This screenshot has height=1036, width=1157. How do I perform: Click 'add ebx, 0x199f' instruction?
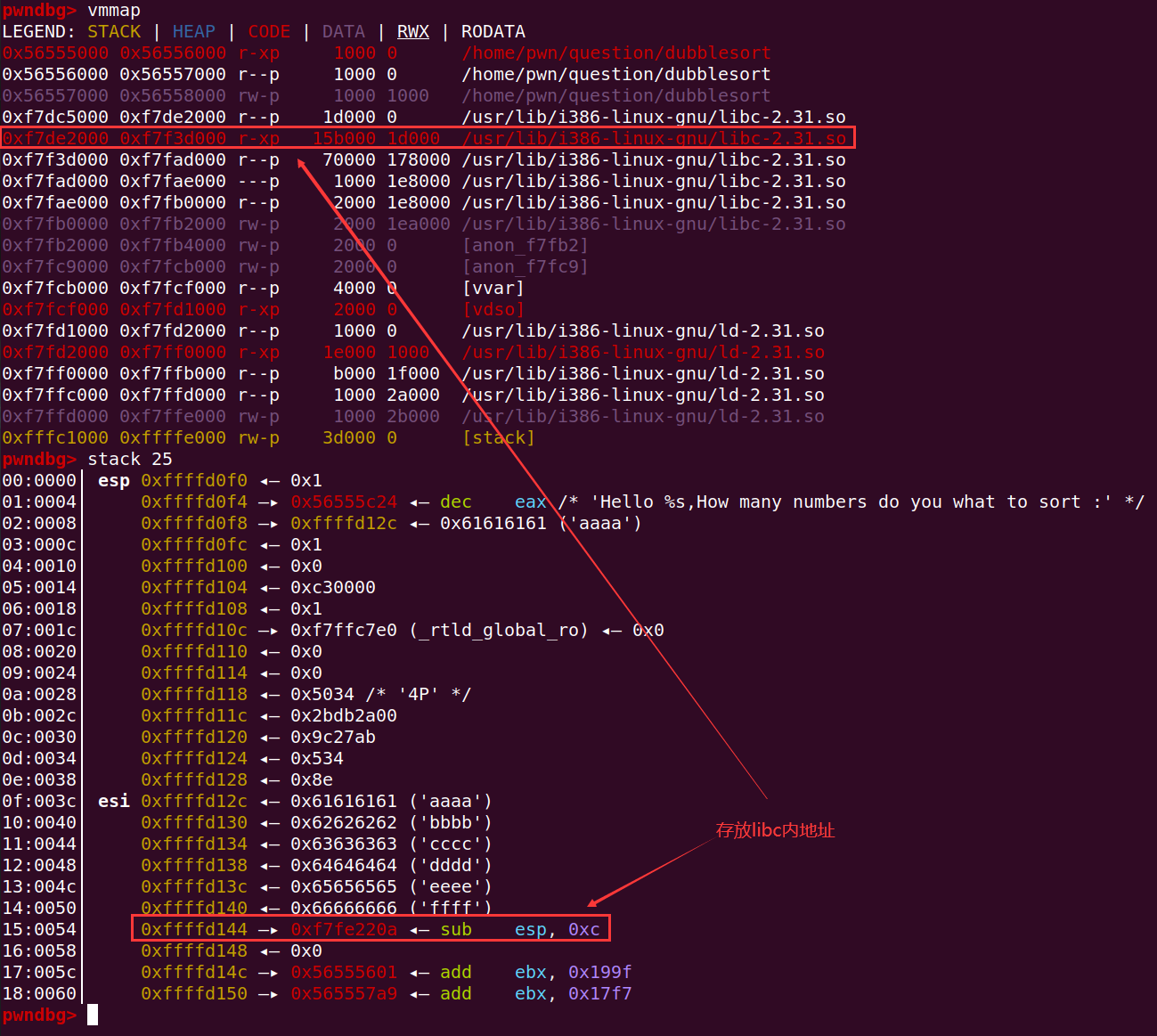(x=536, y=973)
